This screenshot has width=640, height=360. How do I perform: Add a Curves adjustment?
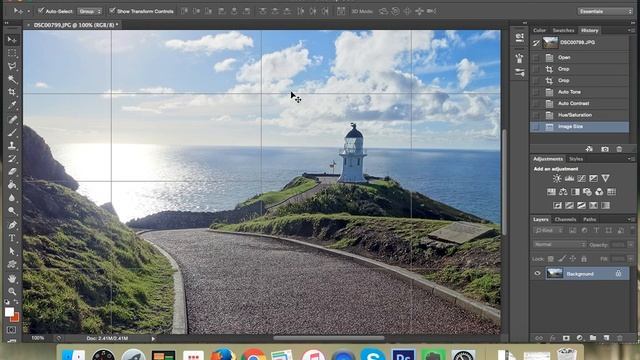tap(581, 178)
